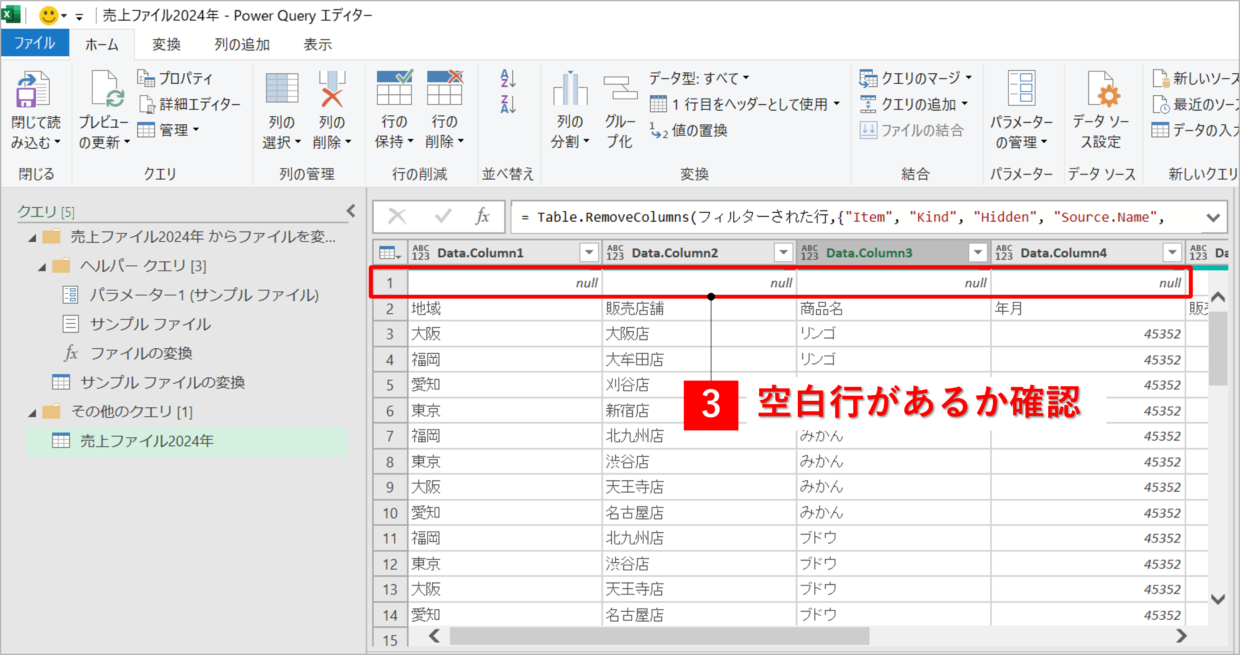Choose 値の置換 (Replace Values)
Screen dimensions: 1240x655
coord(688,130)
